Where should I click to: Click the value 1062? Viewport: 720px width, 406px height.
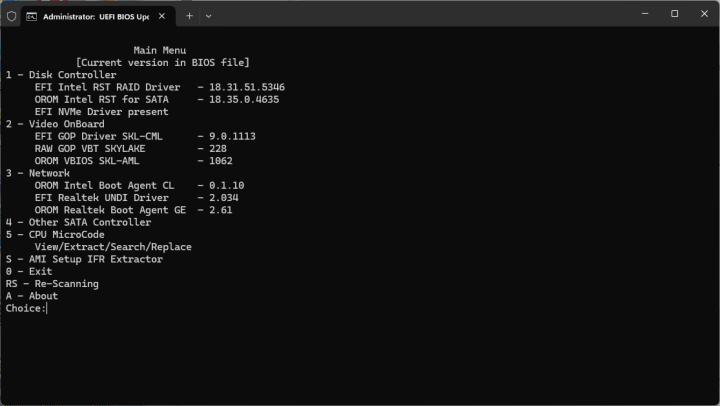[221, 161]
